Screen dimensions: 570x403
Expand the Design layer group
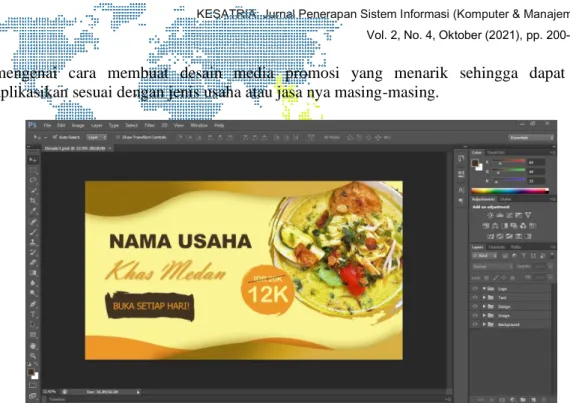pos(484,307)
